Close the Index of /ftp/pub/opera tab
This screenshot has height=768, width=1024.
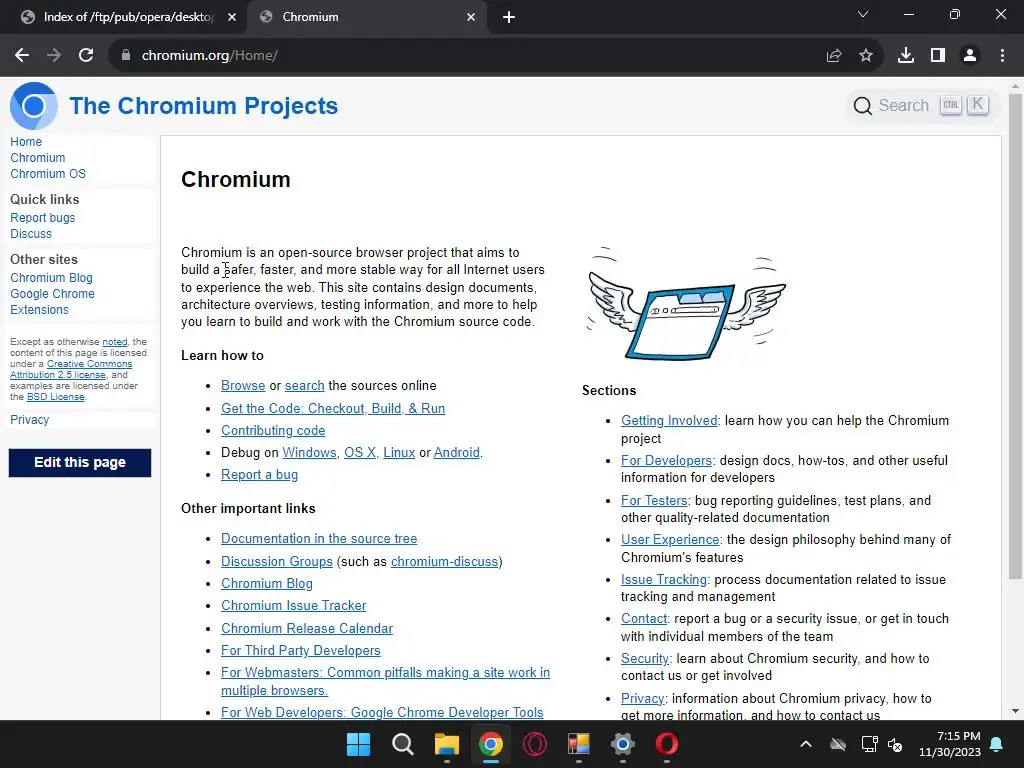[232, 18]
